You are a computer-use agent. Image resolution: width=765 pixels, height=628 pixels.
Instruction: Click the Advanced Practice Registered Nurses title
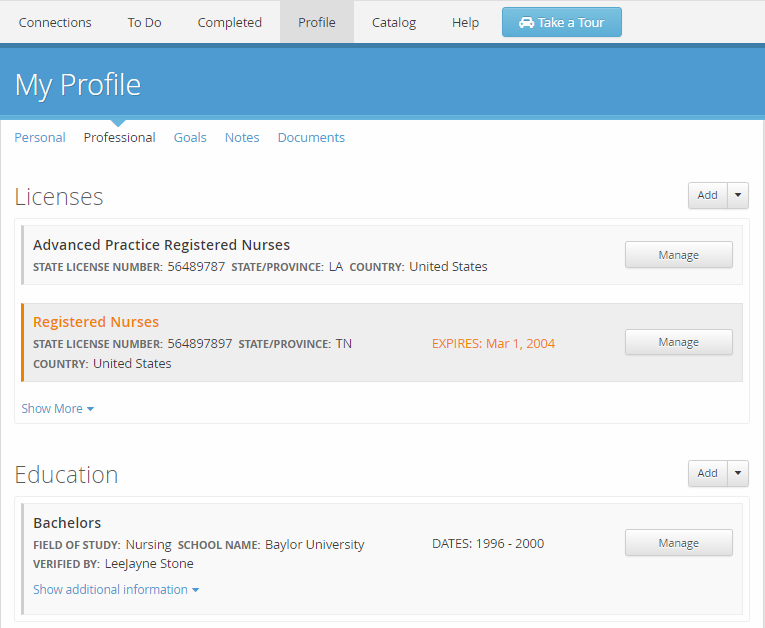(x=161, y=245)
